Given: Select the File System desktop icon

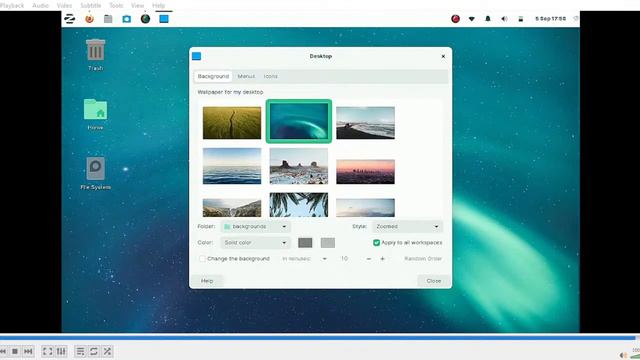Looking at the screenshot, I should (x=96, y=173).
